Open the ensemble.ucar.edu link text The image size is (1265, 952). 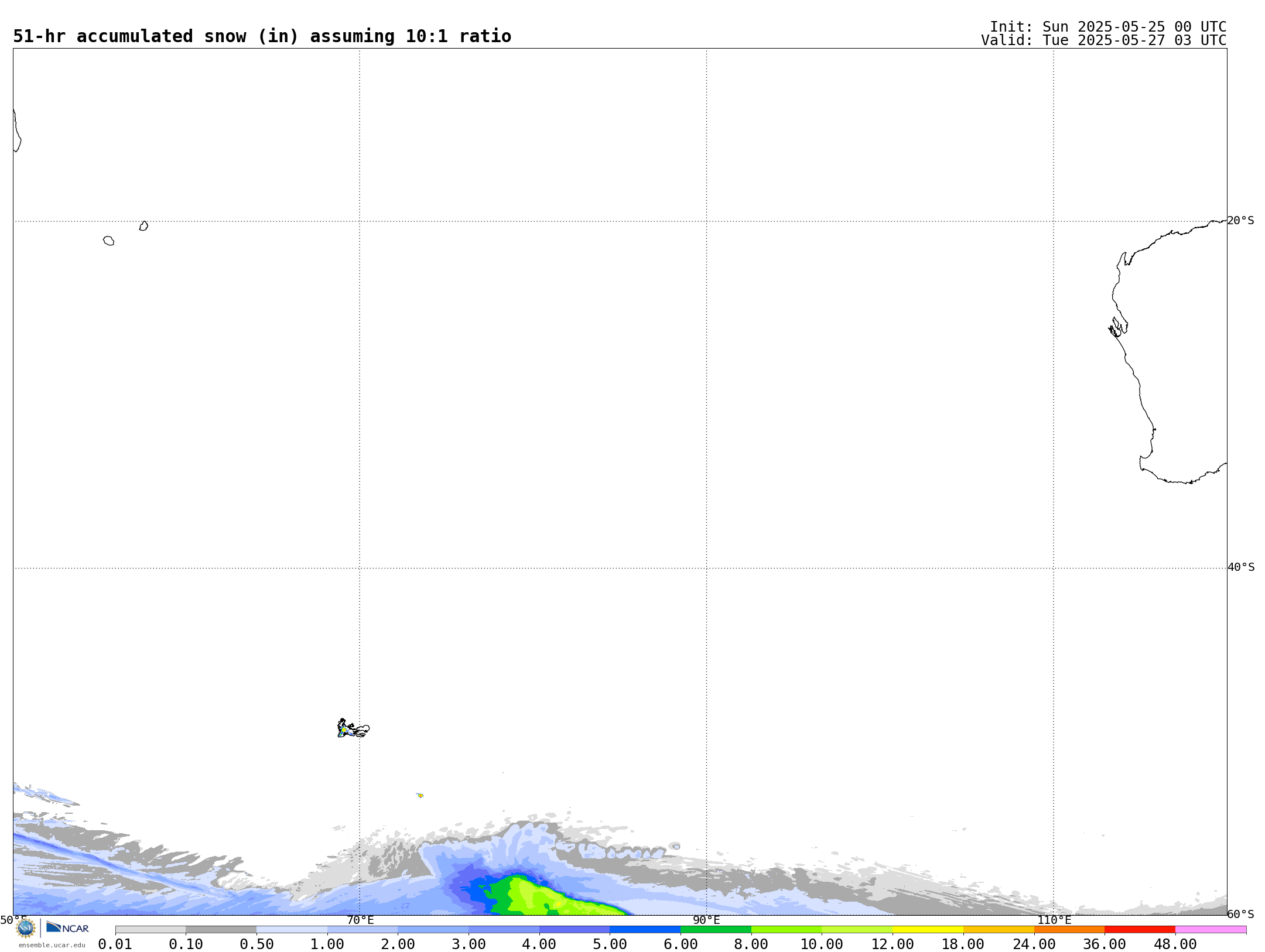pyautogui.click(x=52, y=945)
